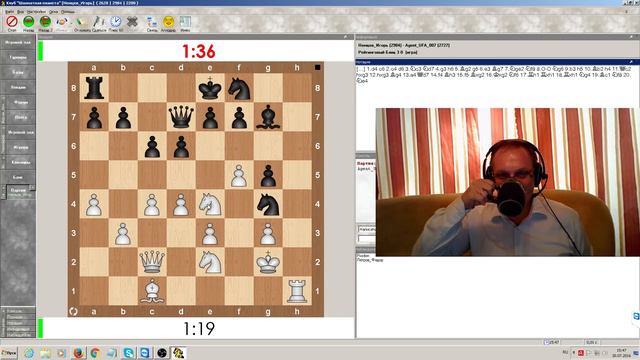
Task: Click the white rook on h1
Action: click(297, 291)
